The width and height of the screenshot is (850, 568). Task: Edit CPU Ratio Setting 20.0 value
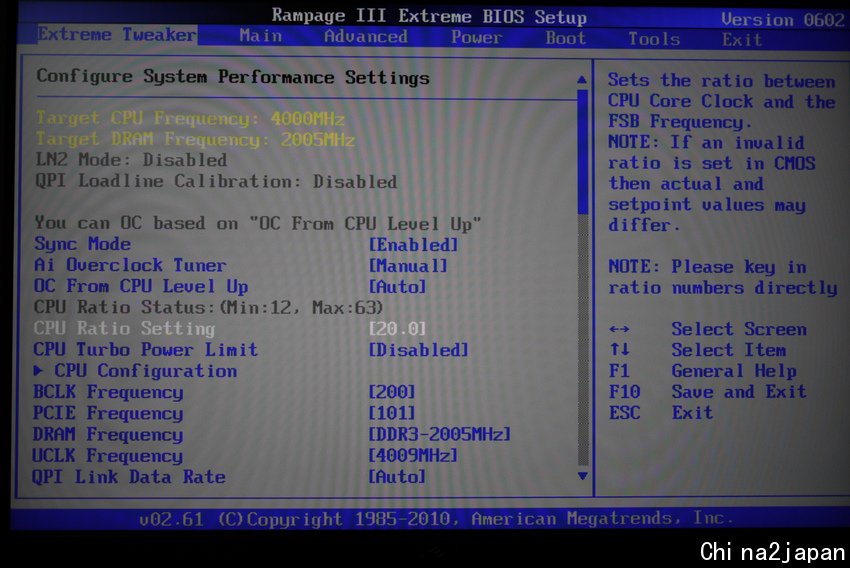[397, 328]
